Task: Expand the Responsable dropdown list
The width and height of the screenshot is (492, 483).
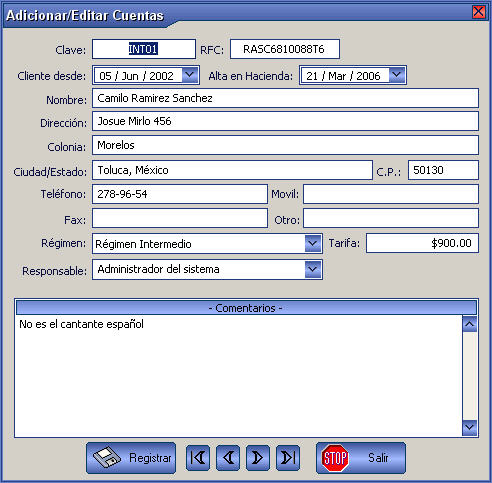Action: click(313, 269)
